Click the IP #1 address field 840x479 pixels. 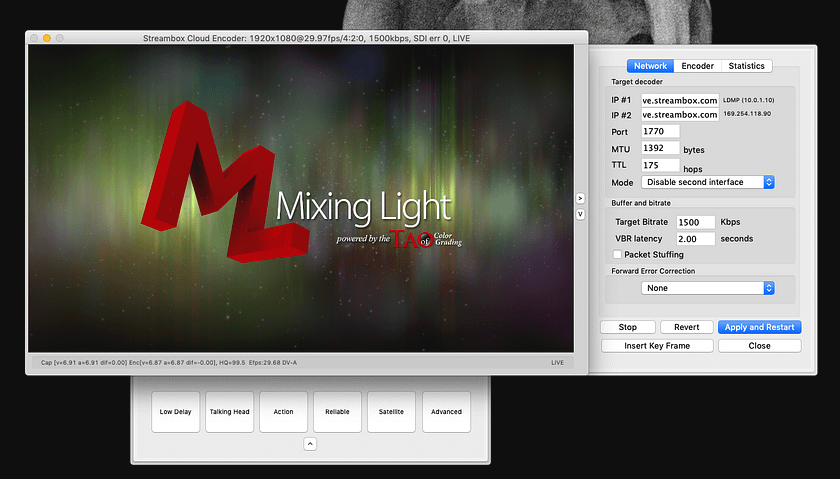coord(680,100)
